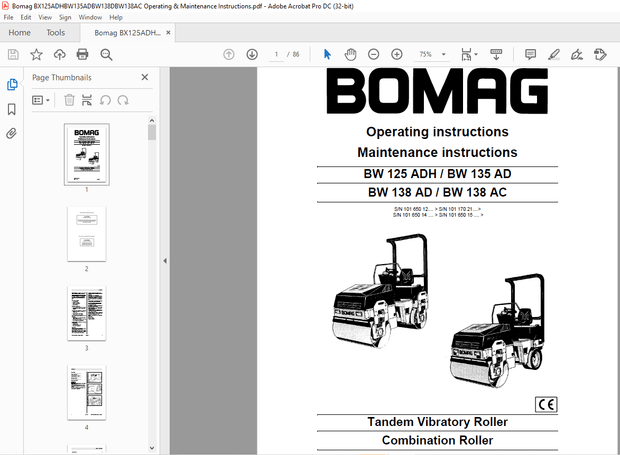Activate the Hand pan tool

[x=350, y=54]
